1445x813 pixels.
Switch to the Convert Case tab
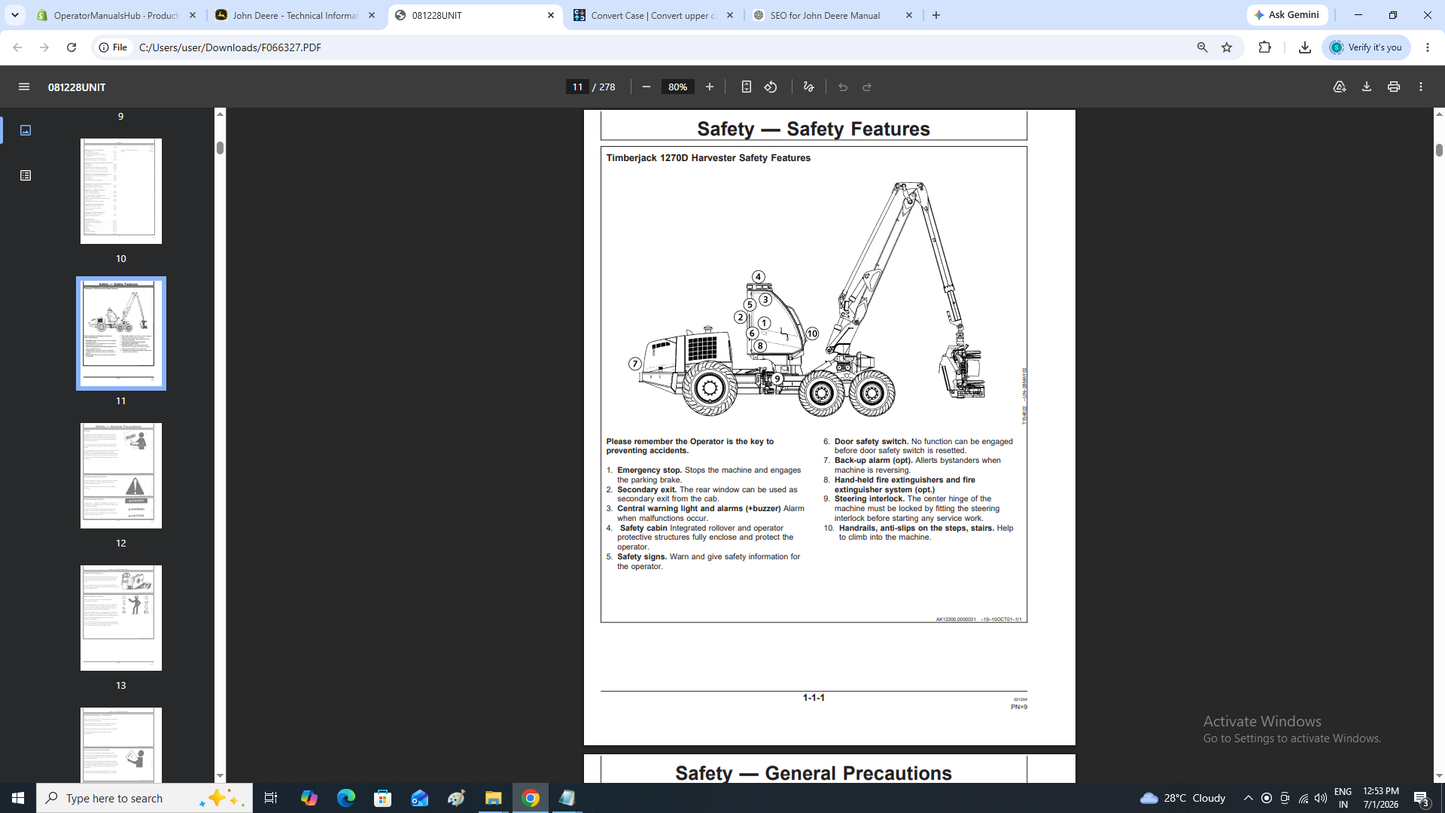[x=653, y=15]
